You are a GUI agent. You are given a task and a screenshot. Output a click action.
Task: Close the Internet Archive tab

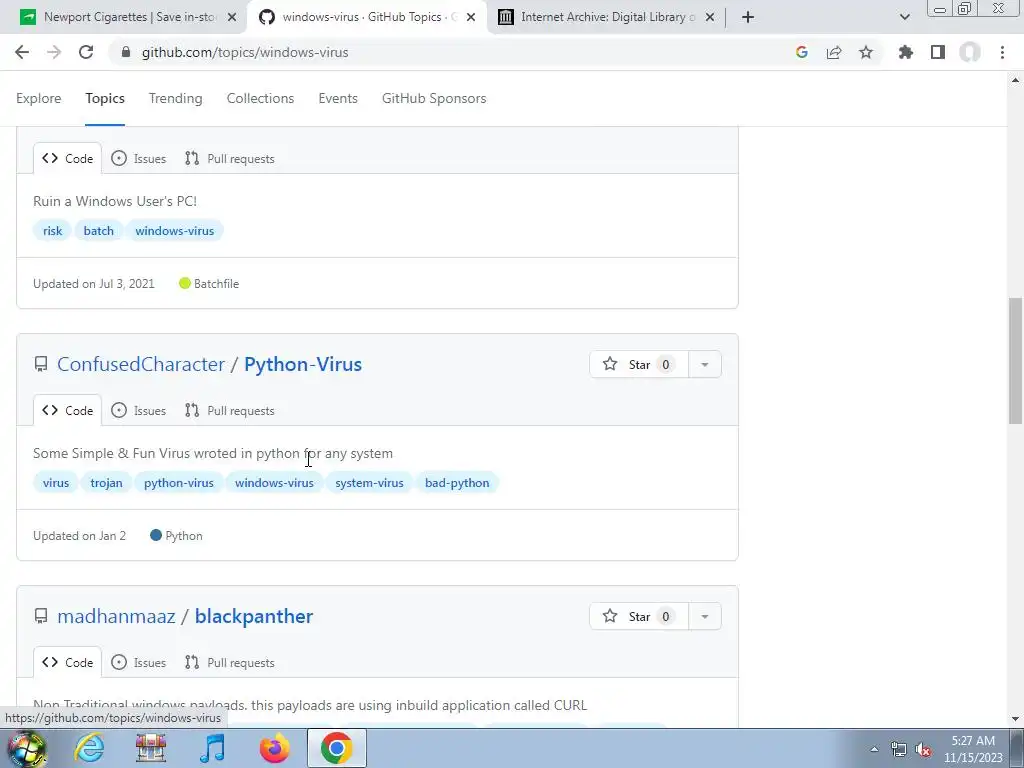click(x=710, y=17)
